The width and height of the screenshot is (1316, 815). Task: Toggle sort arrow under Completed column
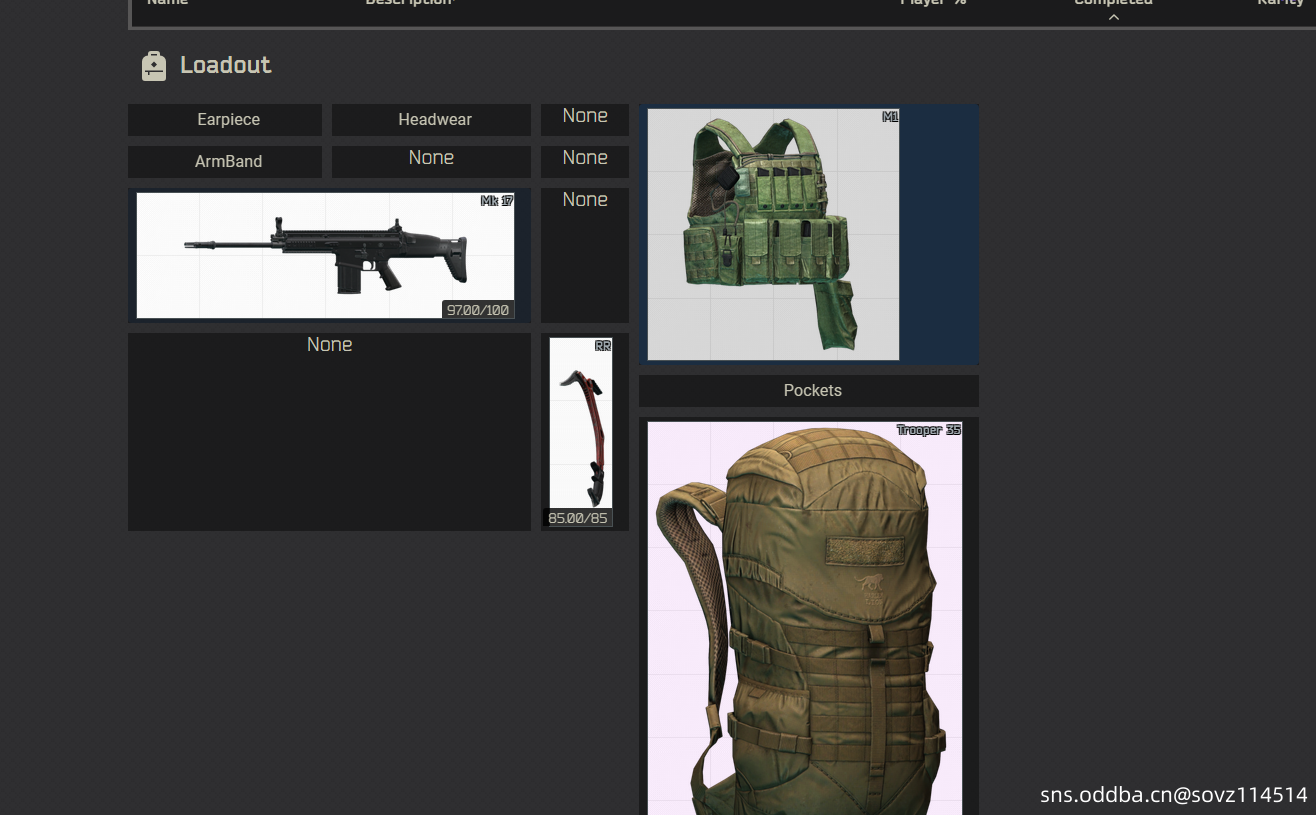(x=1113, y=17)
